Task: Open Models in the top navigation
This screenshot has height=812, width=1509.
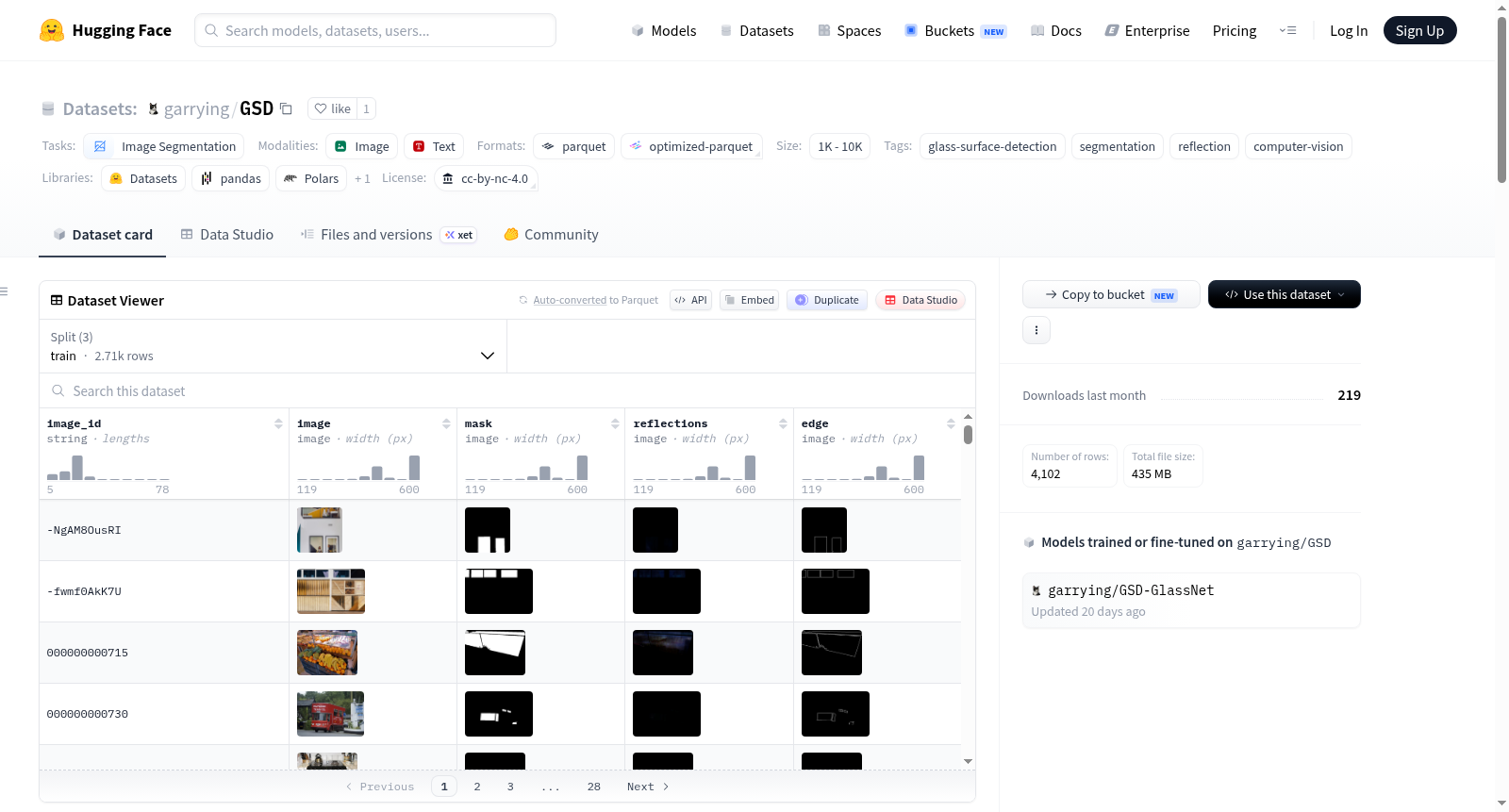Action: (x=664, y=30)
